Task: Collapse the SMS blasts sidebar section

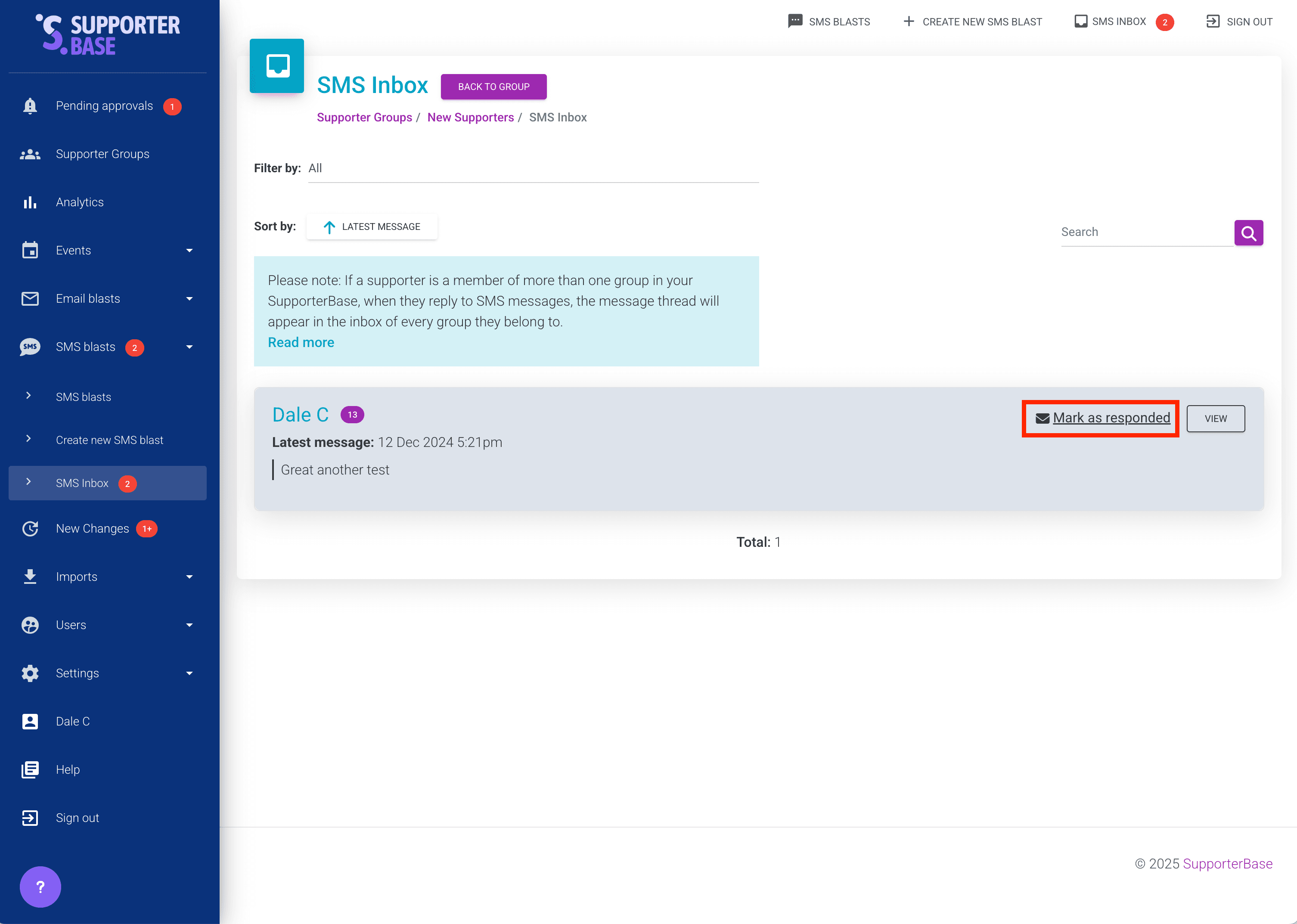Action: 189,347
